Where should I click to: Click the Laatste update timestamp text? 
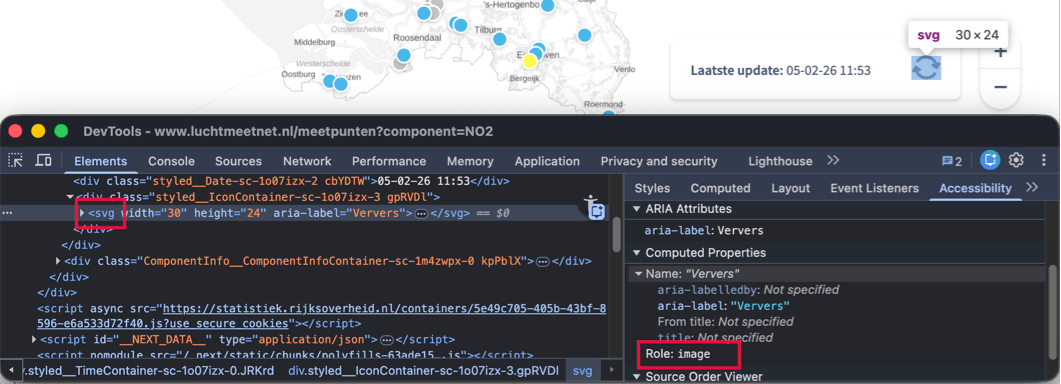coord(828,70)
